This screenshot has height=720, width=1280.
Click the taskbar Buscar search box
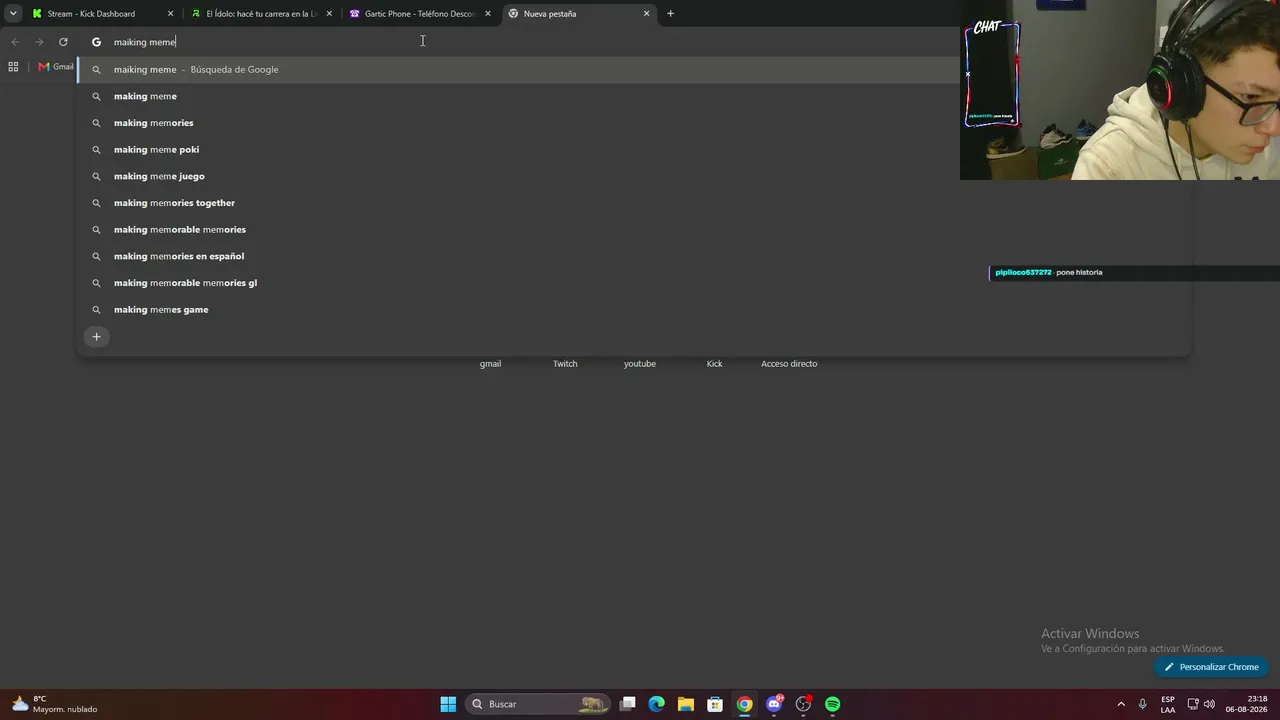point(539,704)
